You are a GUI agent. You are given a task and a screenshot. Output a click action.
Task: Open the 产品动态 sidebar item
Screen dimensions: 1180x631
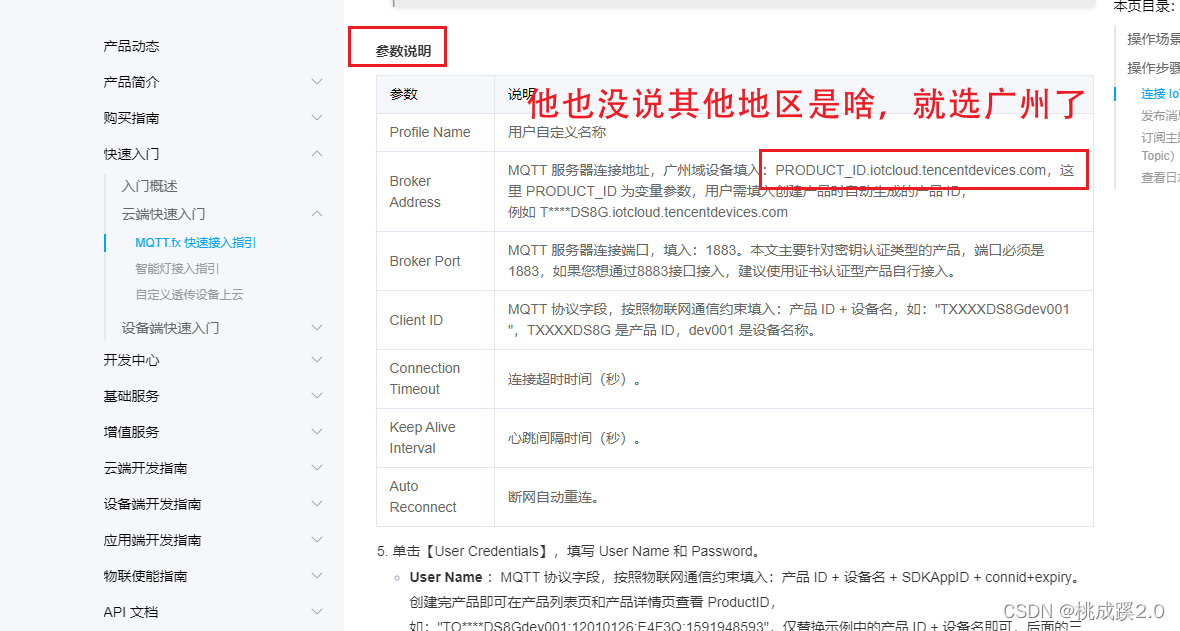(x=131, y=46)
